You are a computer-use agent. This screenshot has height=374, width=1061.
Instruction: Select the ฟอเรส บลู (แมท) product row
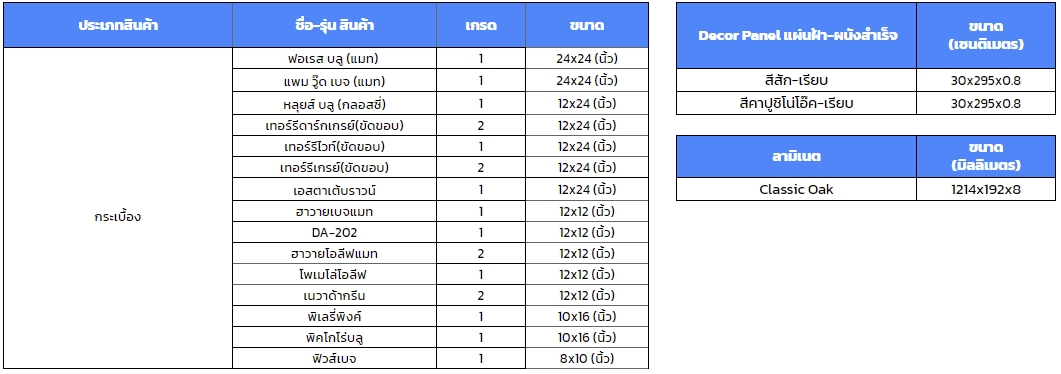441,59
